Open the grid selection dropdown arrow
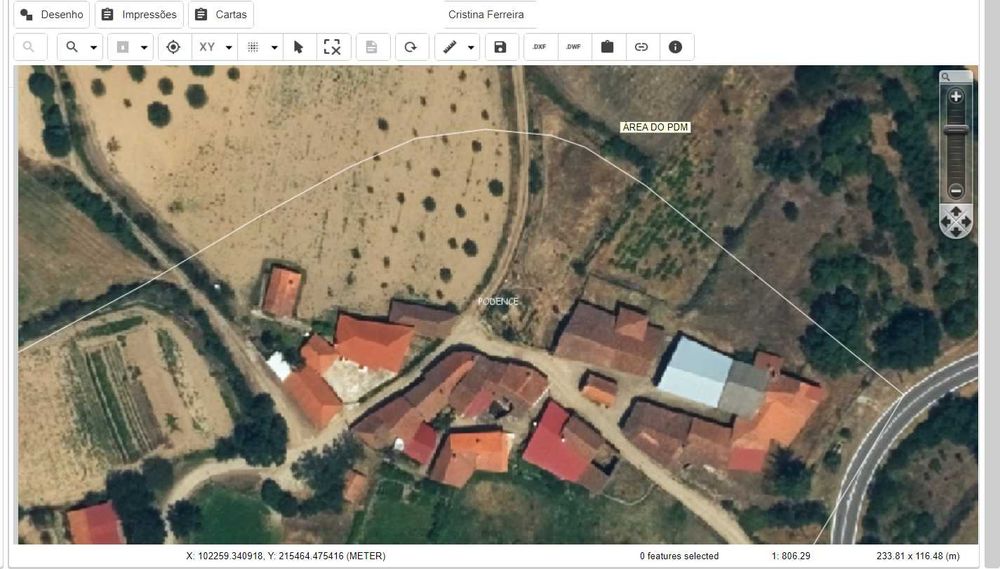The image size is (1000, 569). click(x=275, y=48)
